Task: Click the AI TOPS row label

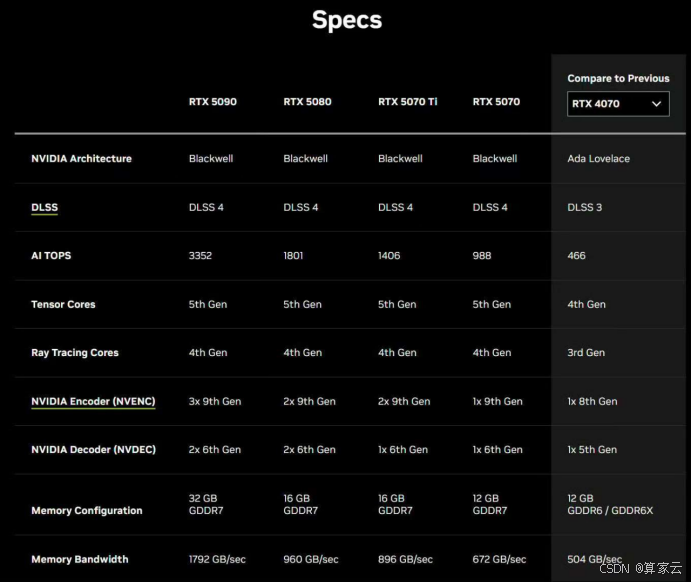Action: tap(51, 256)
